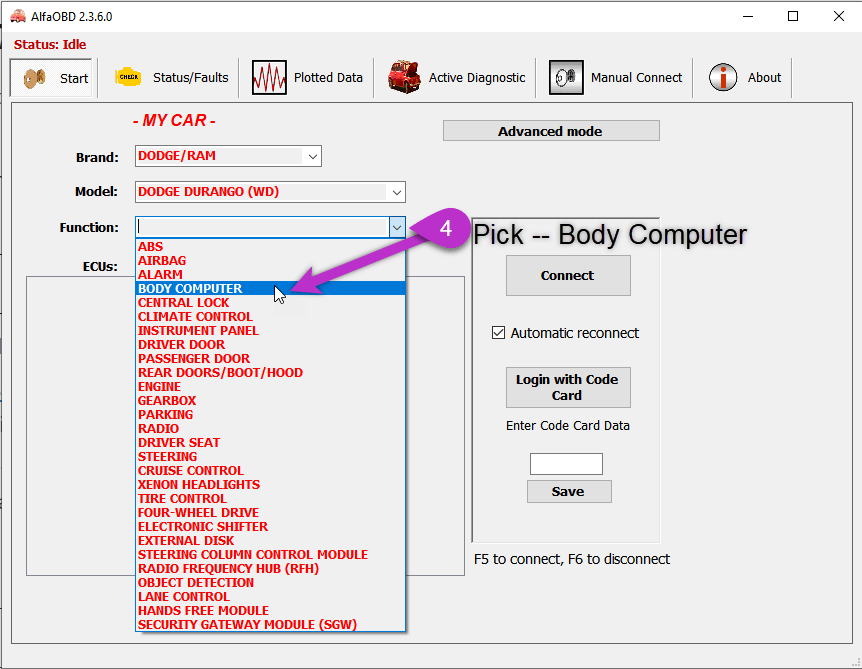
Task: Choose DRIVER DOOR in the list
Action: pyautogui.click(x=270, y=345)
